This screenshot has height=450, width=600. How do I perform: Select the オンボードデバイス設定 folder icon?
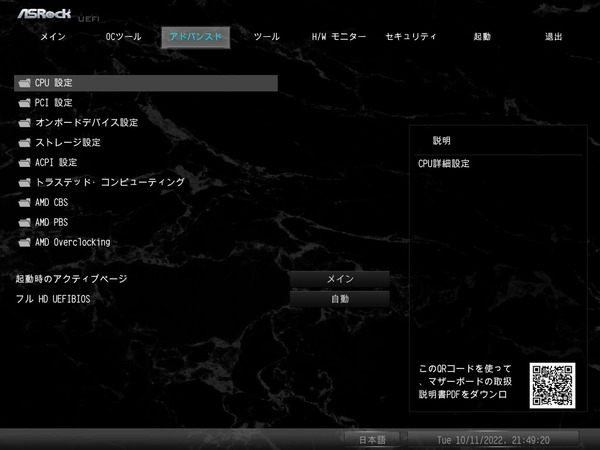coord(24,123)
